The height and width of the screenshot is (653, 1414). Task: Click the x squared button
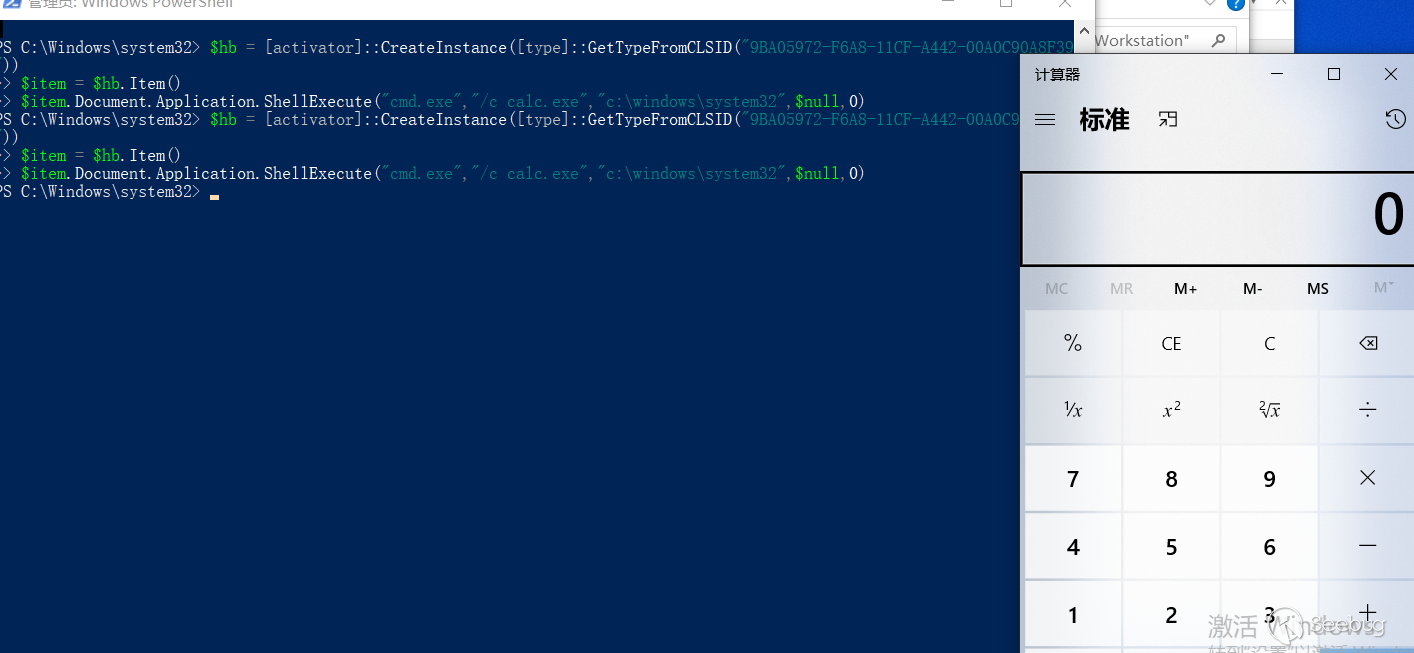pyautogui.click(x=1171, y=410)
